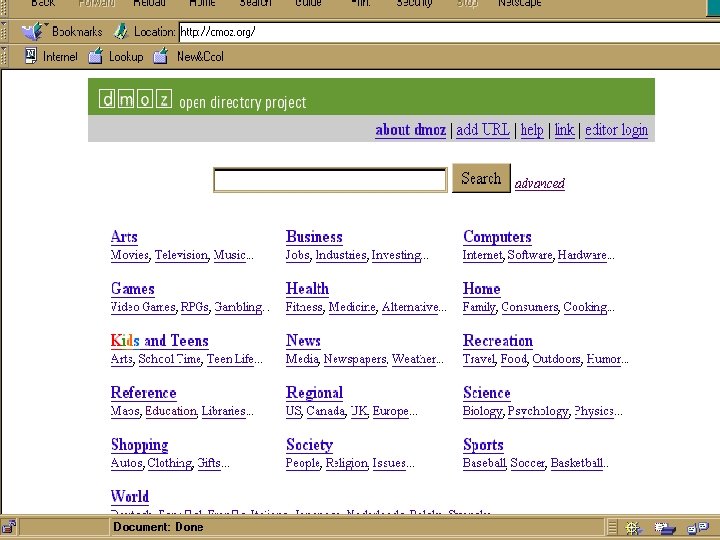Open the Games category
720x540 pixels.
tap(133, 289)
